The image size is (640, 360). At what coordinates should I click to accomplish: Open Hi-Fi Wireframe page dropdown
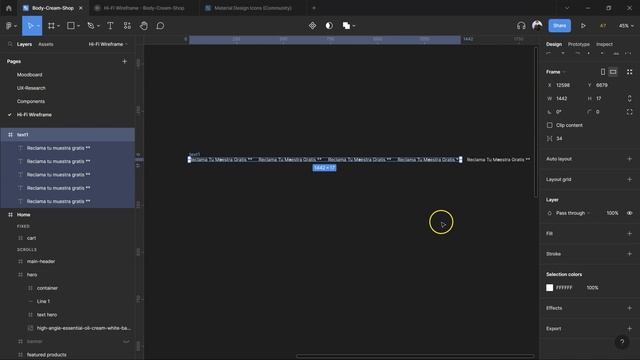pos(108,44)
